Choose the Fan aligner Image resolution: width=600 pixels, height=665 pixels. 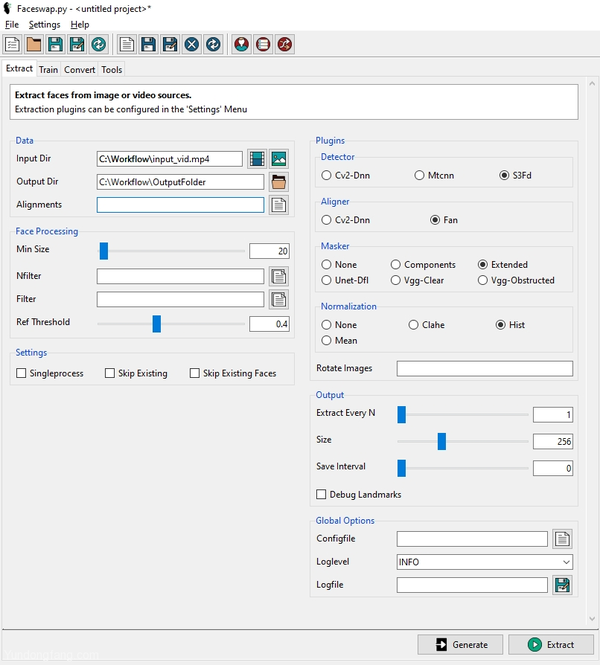coord(444,220)
